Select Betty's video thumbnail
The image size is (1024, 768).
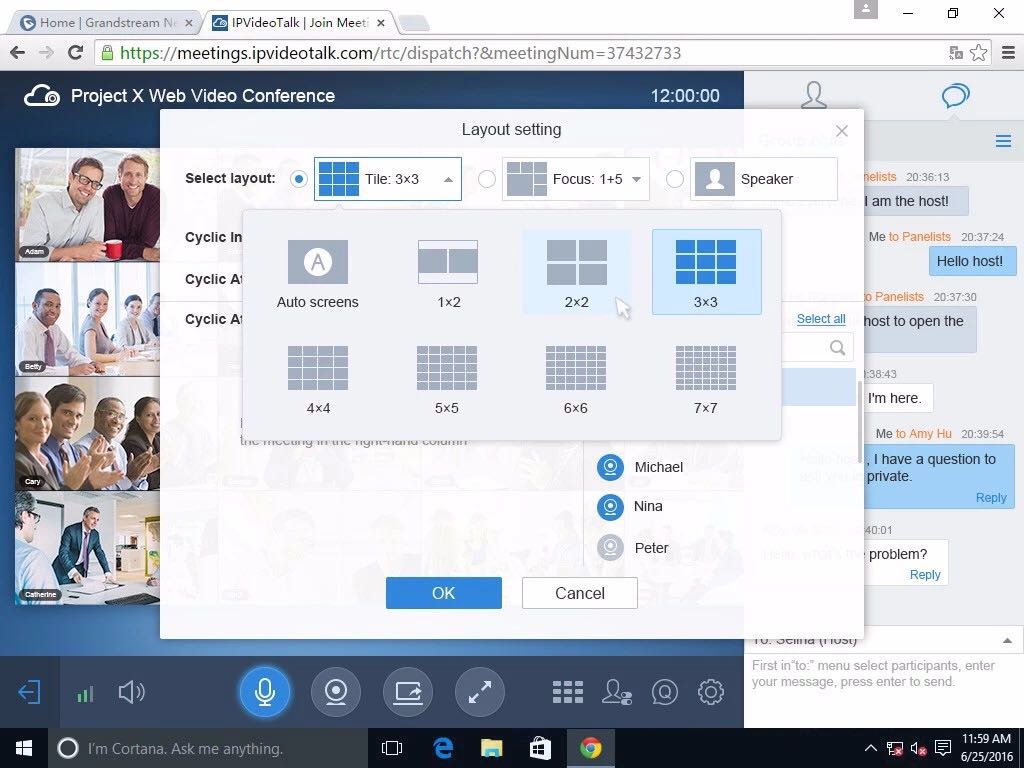[88, 319]
